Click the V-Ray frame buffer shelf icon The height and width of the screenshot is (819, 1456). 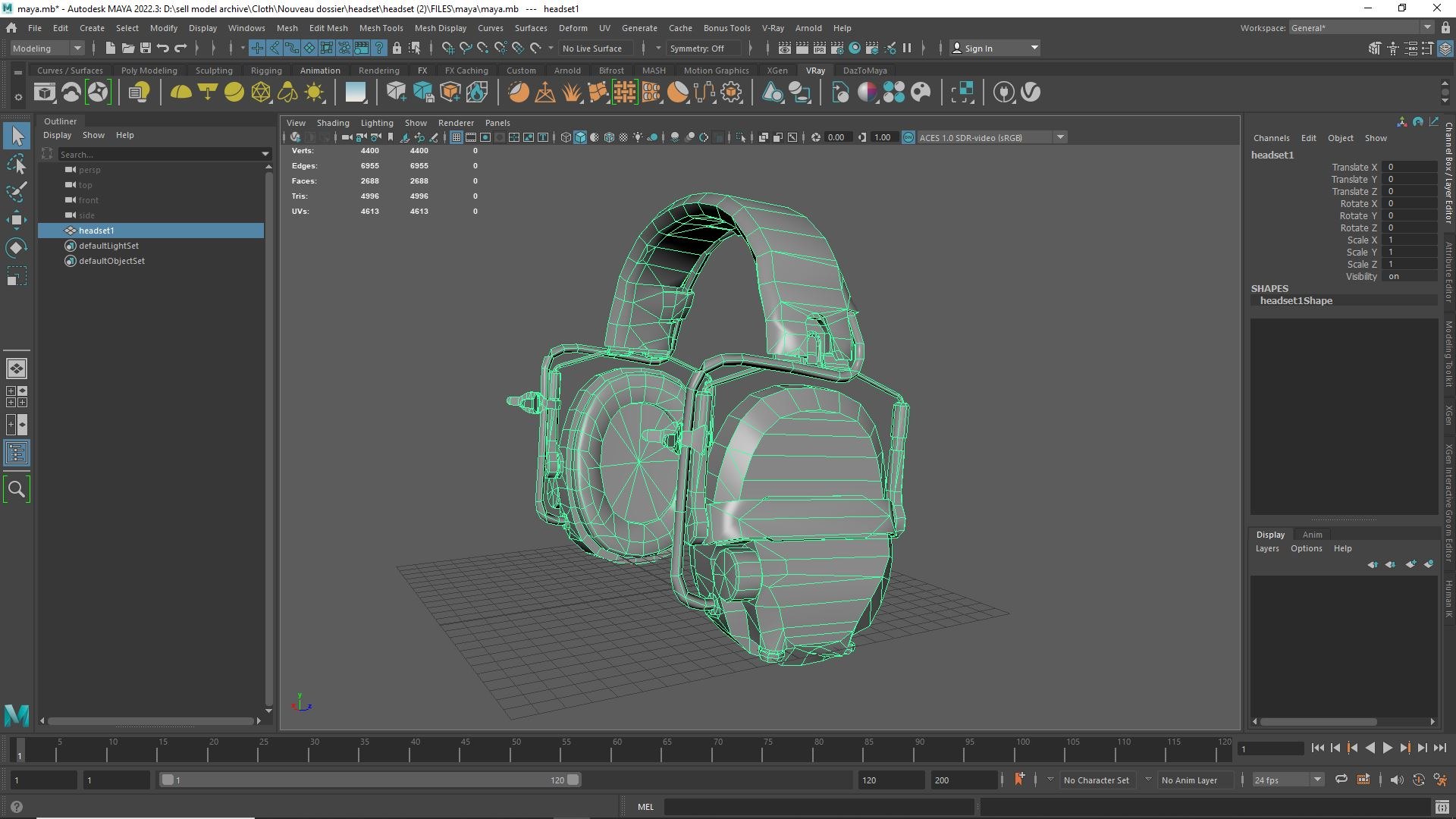pos(45,93)
